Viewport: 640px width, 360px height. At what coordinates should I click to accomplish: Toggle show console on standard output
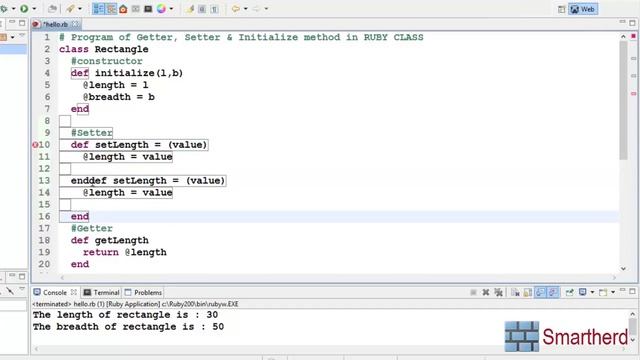540,292
